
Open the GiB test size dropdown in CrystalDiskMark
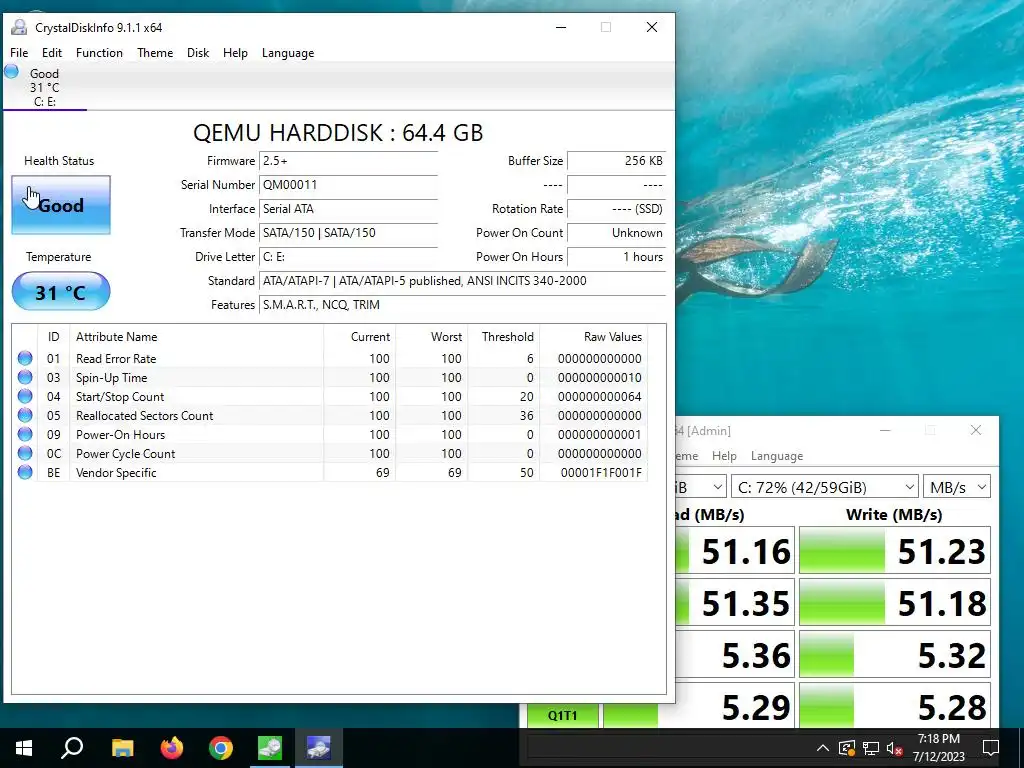(x=700, y=487)
